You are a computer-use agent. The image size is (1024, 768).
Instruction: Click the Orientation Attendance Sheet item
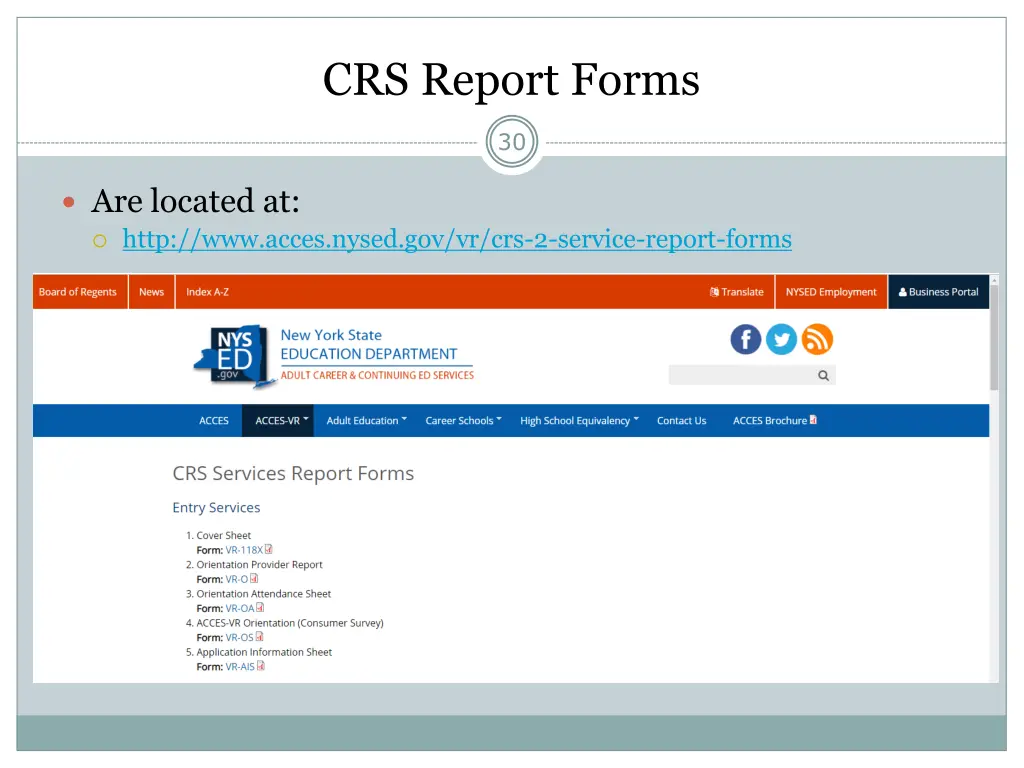(x=264, y=594)
